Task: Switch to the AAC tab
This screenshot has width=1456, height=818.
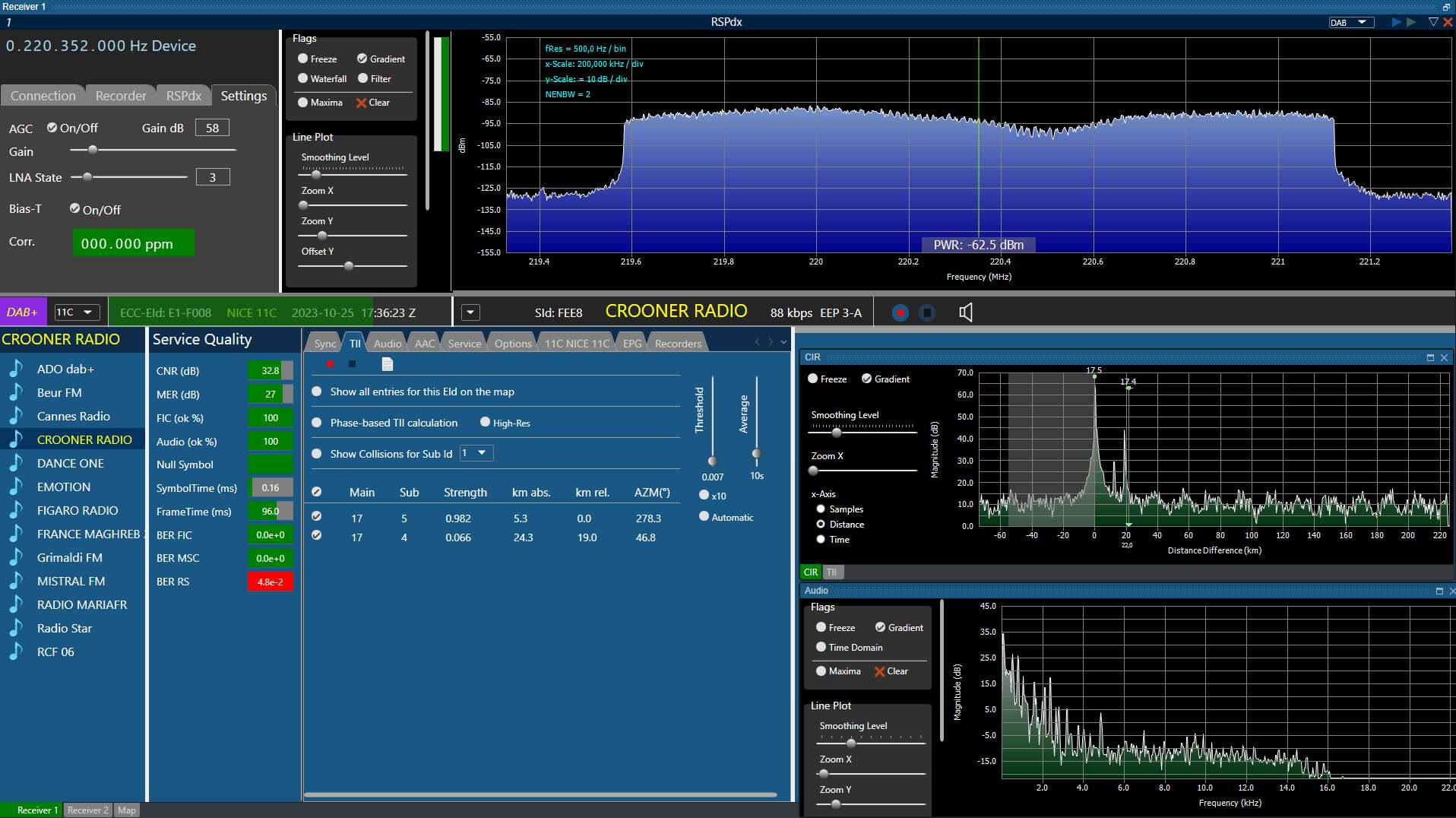Action: pos(425,344)
